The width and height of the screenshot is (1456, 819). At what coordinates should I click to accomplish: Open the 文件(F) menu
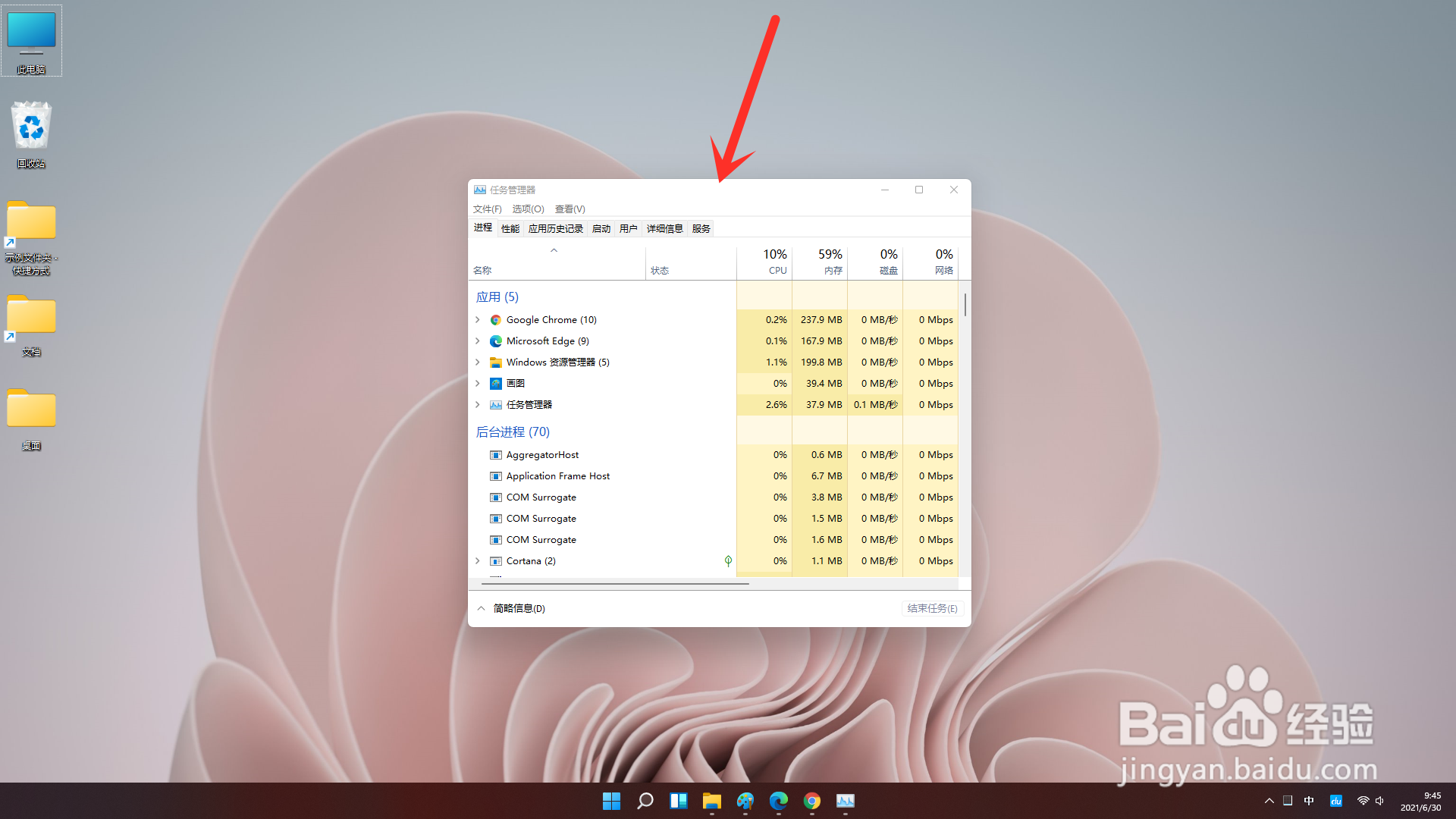[x=487, y=209]
